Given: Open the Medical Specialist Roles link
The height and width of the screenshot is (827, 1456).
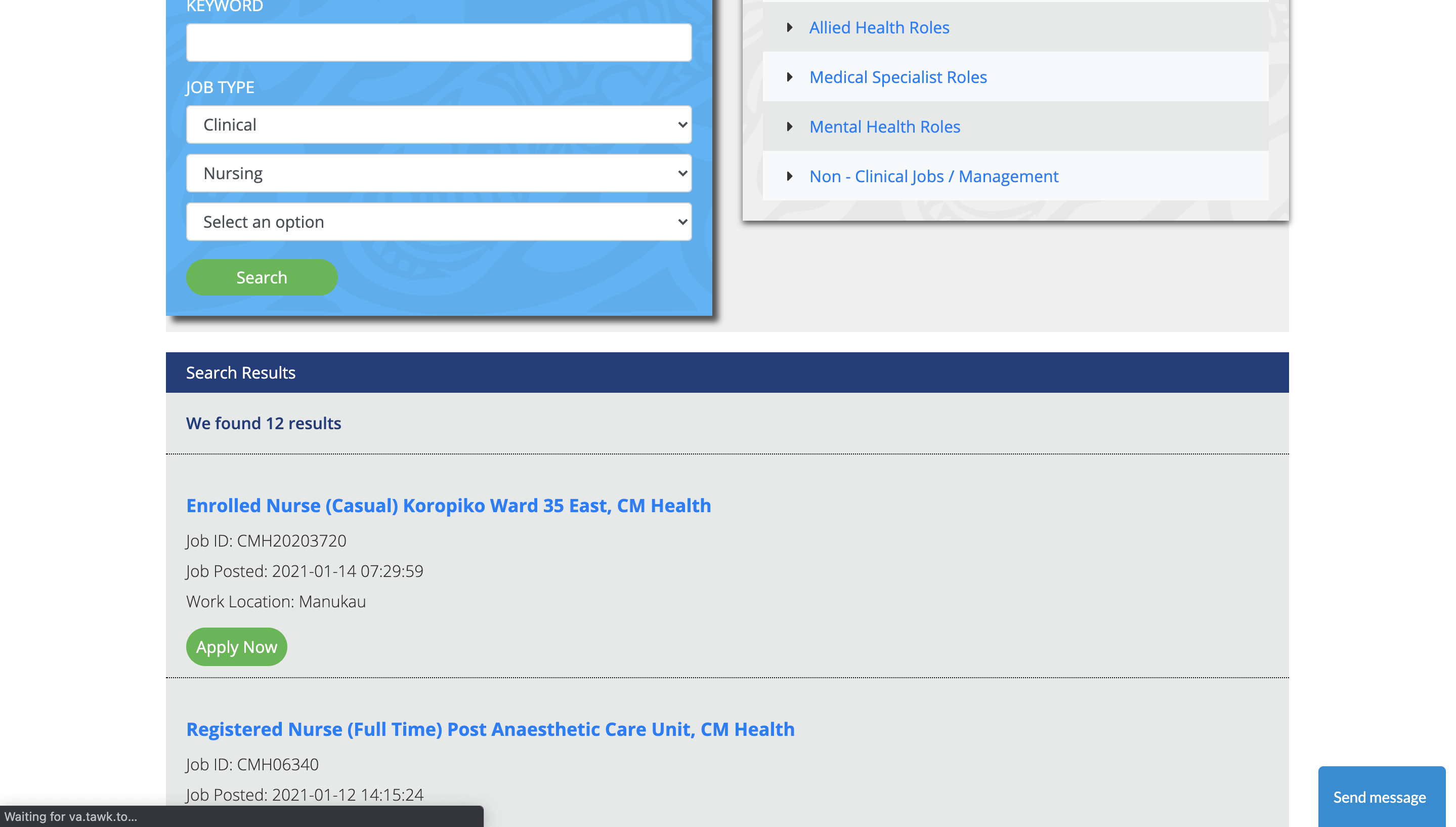Looking at the screenshot, I should pos(898,77).
